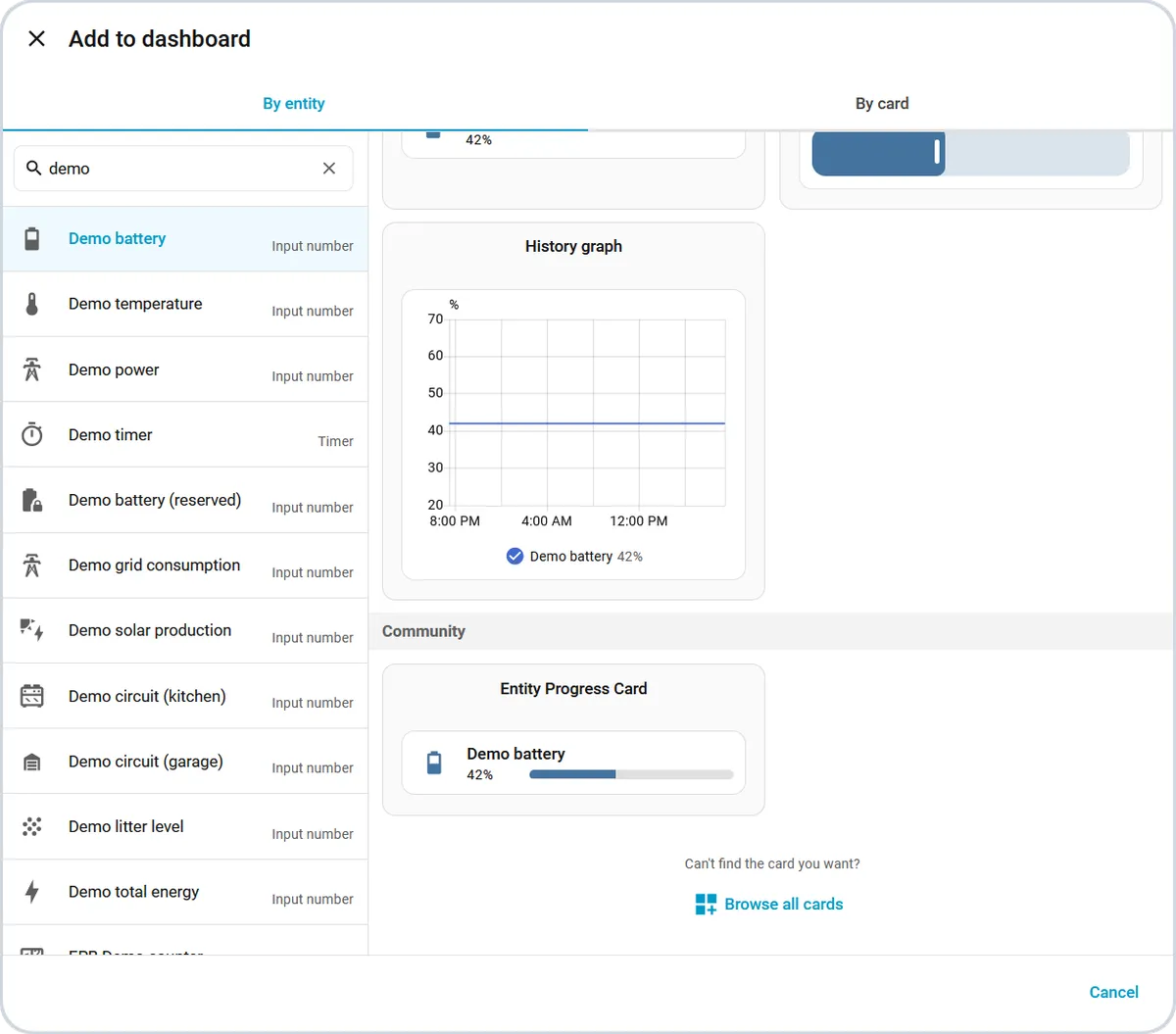Click the Demo grid consumption icon
The image size is (1176, 1034).
coord(32,565)
